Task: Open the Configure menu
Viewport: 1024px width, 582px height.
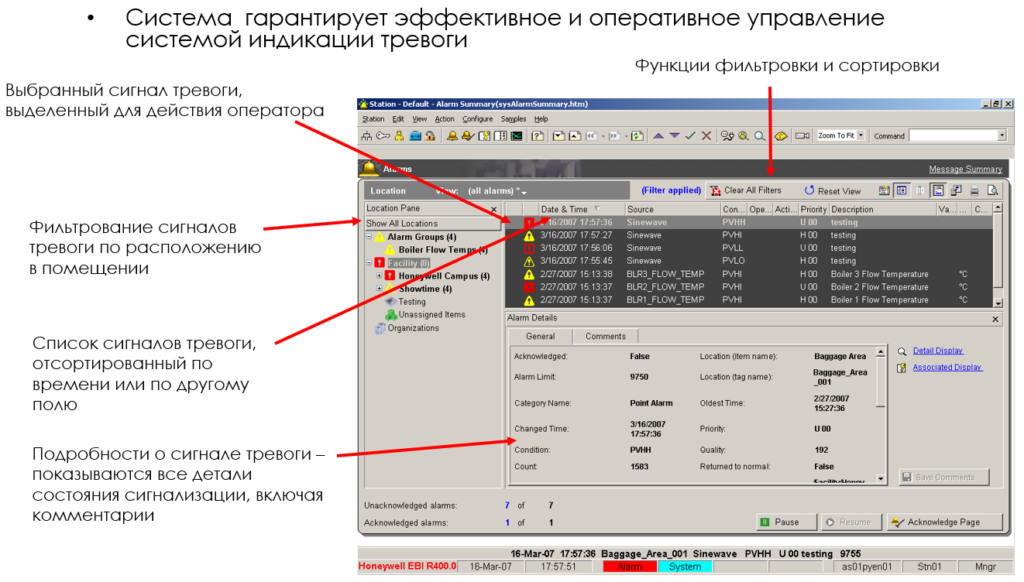Action: (477, 118)
